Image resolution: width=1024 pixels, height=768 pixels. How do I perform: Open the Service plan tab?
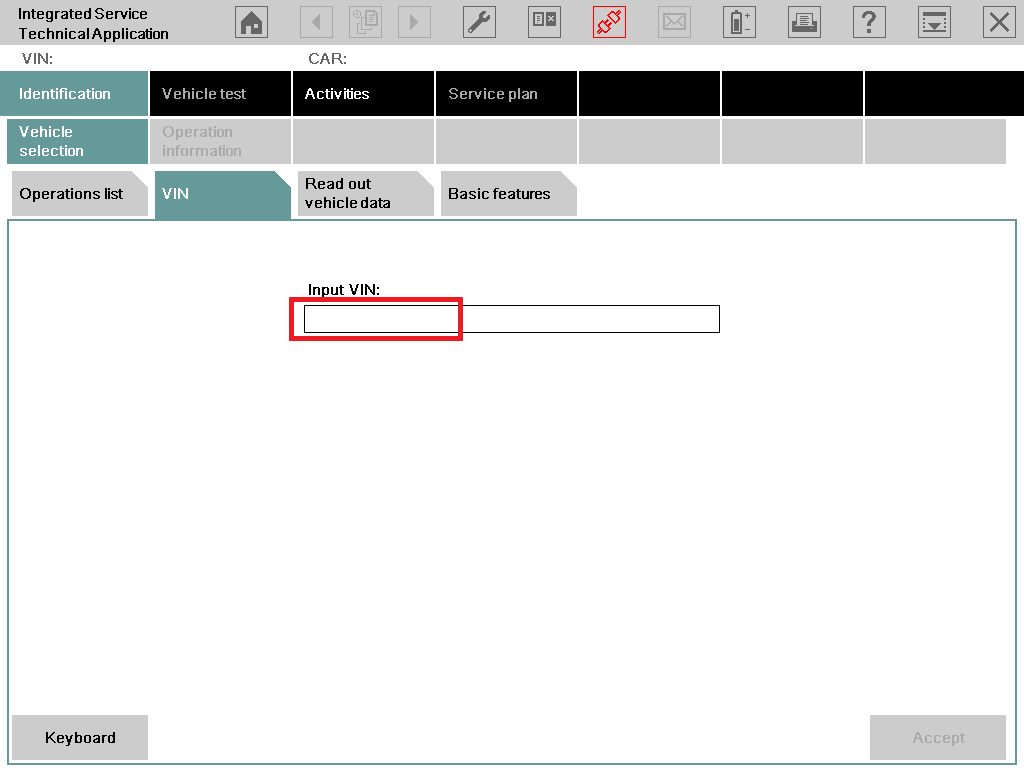tap(507, 93)
